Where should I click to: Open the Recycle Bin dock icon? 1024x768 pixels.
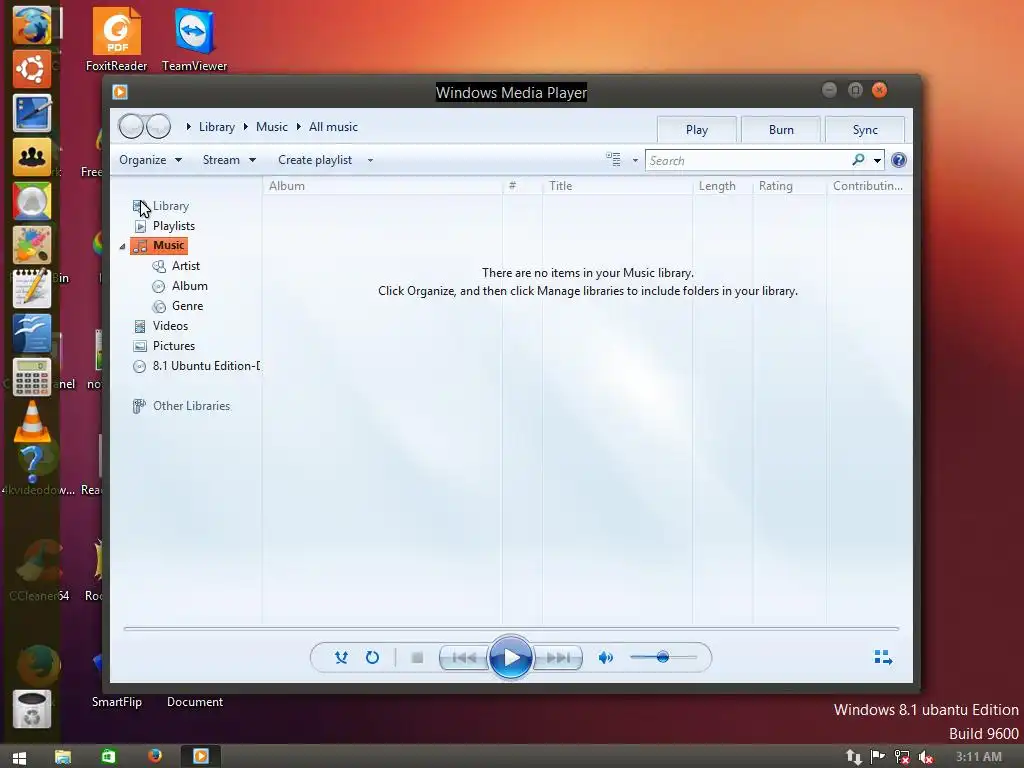[x=31, y=709]
